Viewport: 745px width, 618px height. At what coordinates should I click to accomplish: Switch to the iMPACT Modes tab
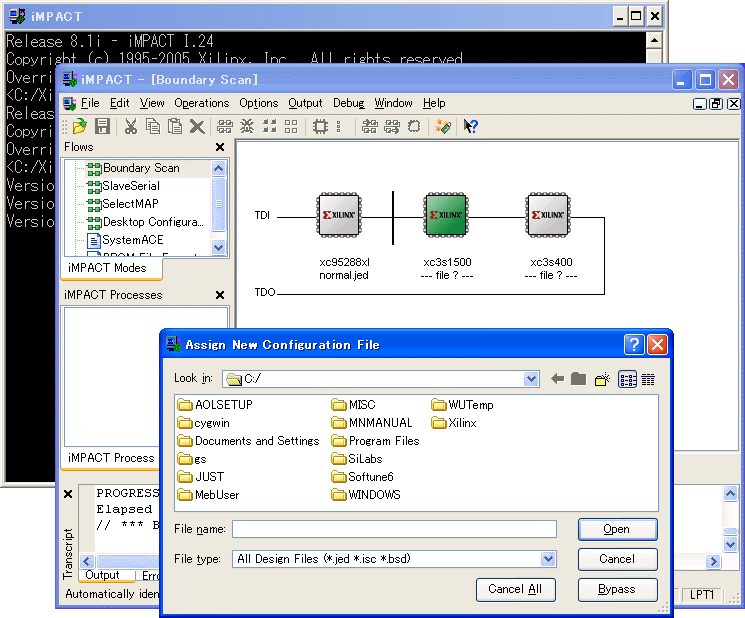(107, 268)
